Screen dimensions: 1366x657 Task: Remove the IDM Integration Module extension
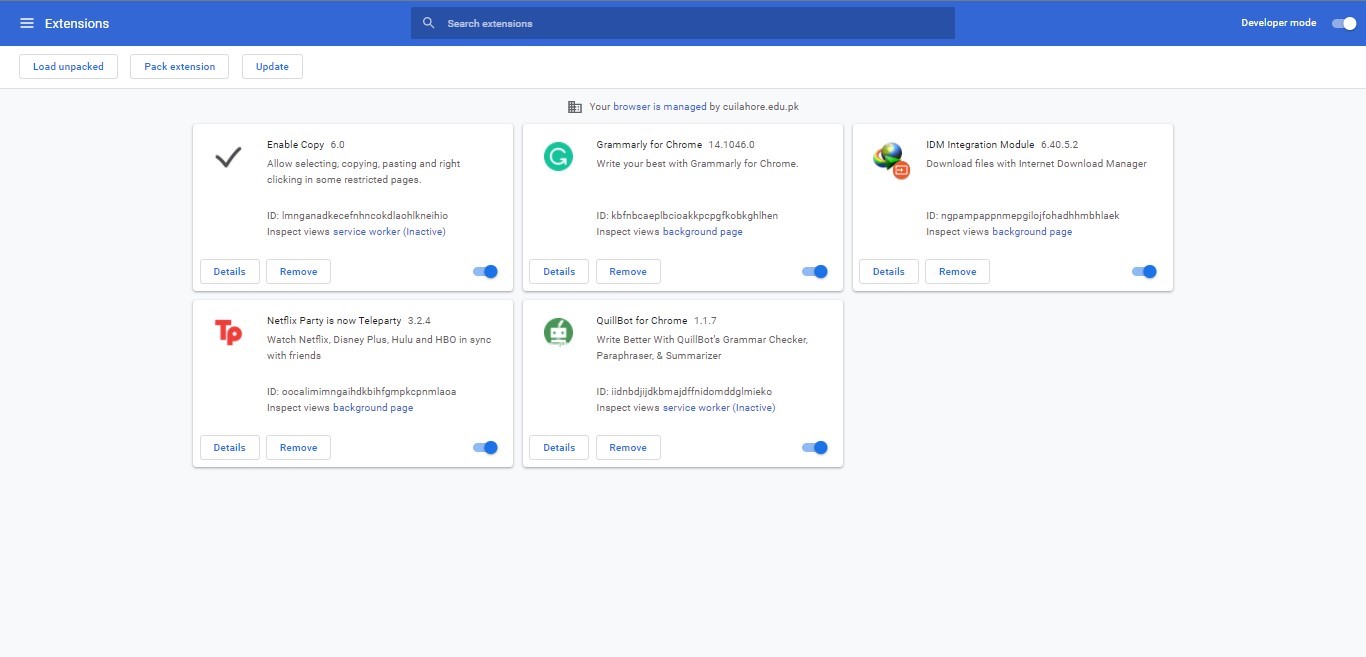pos(957,272)
